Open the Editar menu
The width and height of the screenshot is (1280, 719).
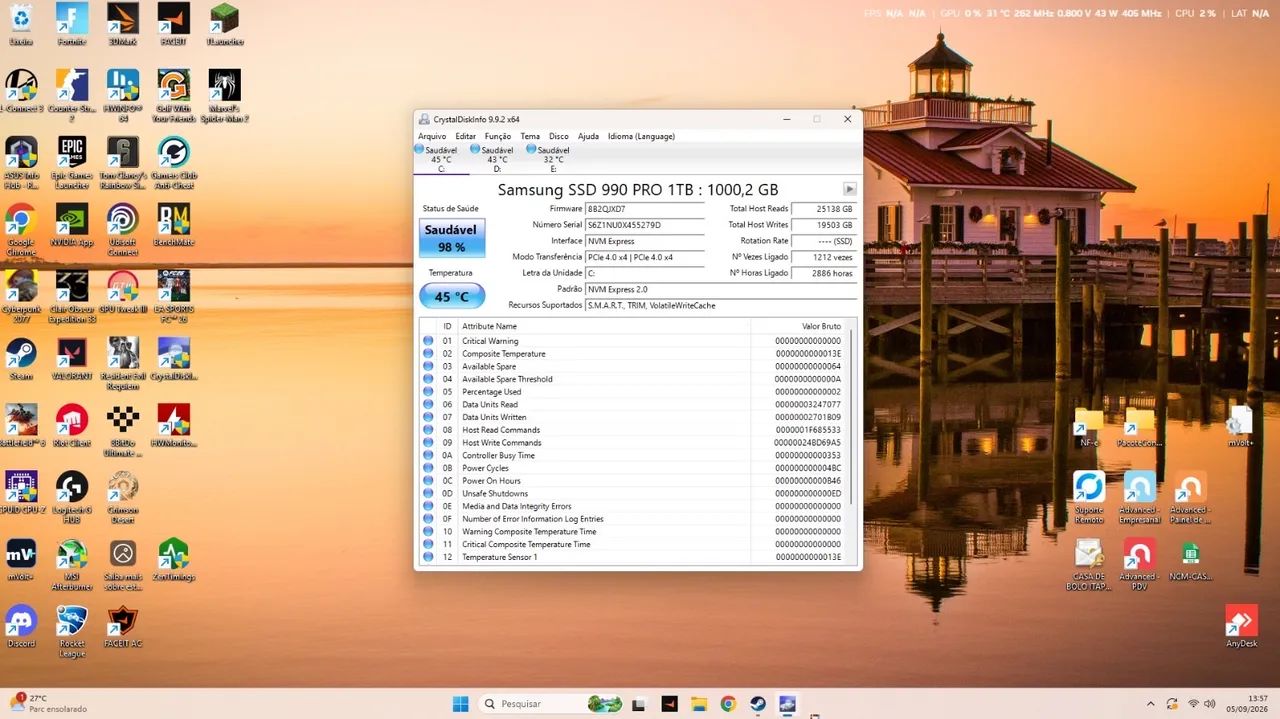(x=466, y=136)
